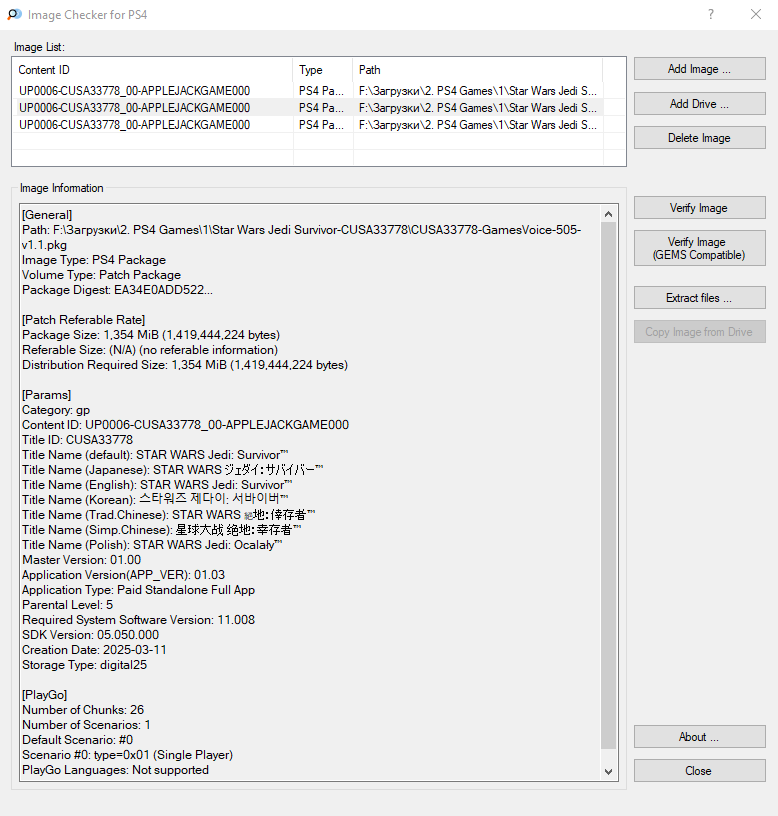
Task: Click the Title Name (Polish) line
Action: [152, 545]
